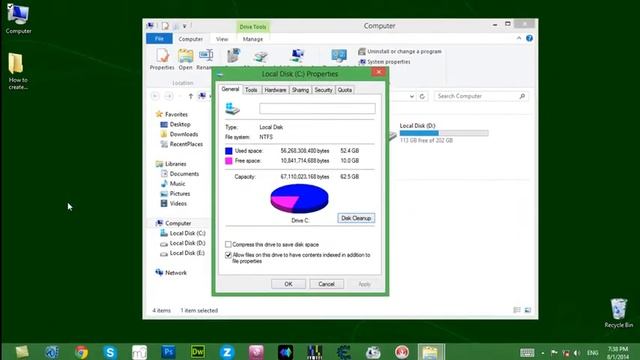The height and width of the screenshot is (360, 640).
Task: Switch to the Quota tab
Action: pos(344,90)
